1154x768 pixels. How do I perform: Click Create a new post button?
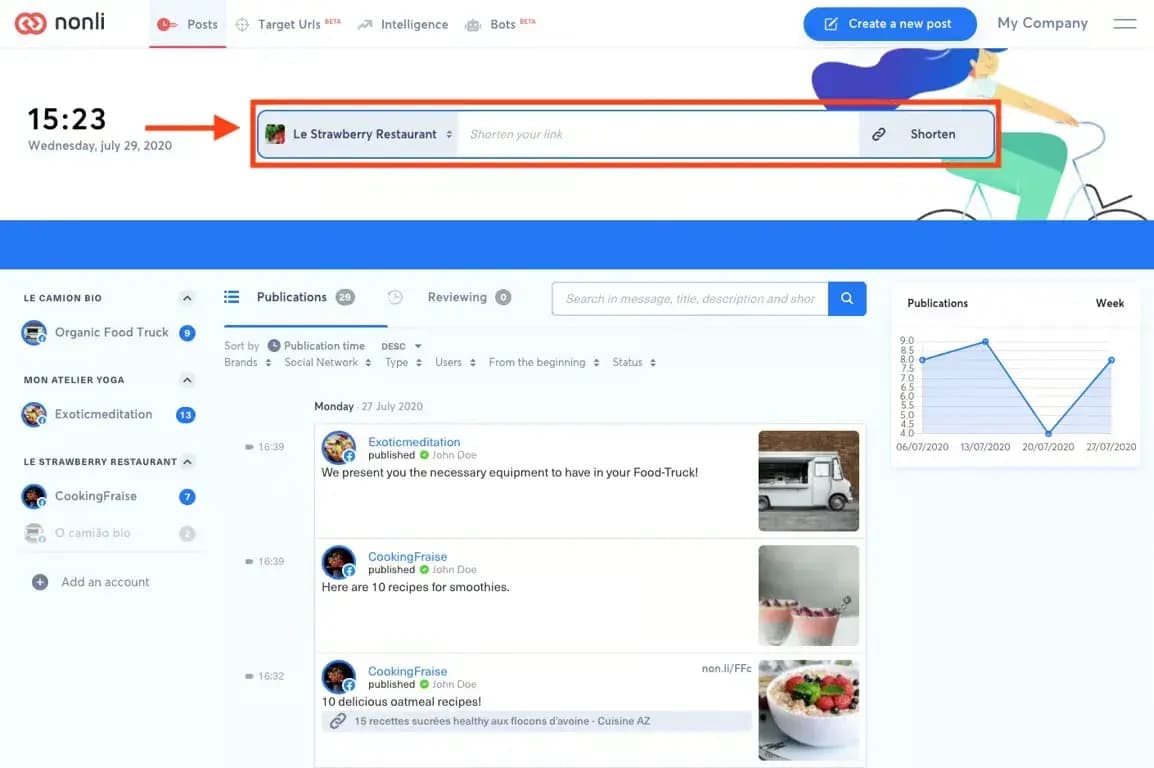tap(889, 24)
